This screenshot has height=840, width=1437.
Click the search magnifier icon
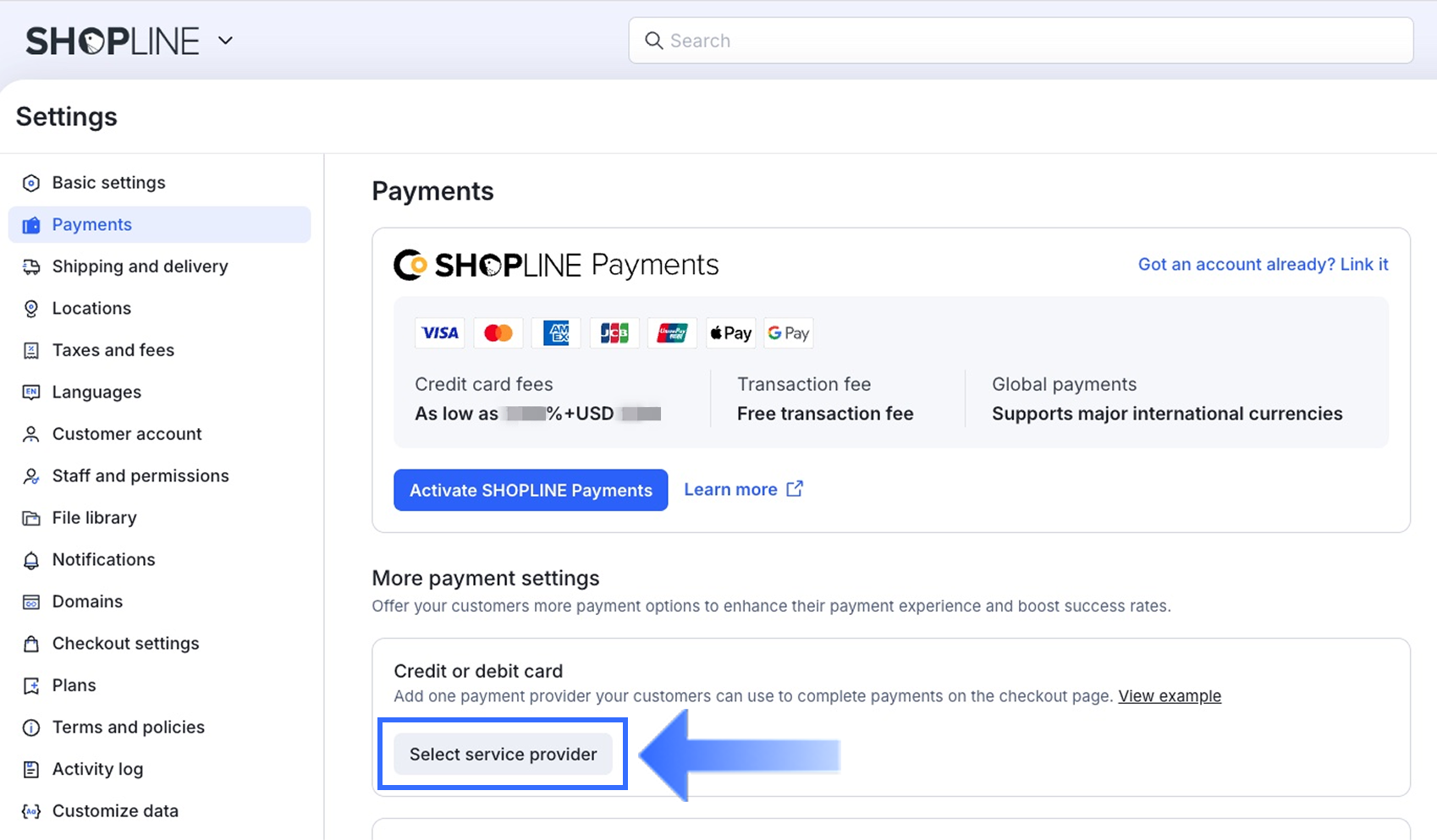point(653,41)
